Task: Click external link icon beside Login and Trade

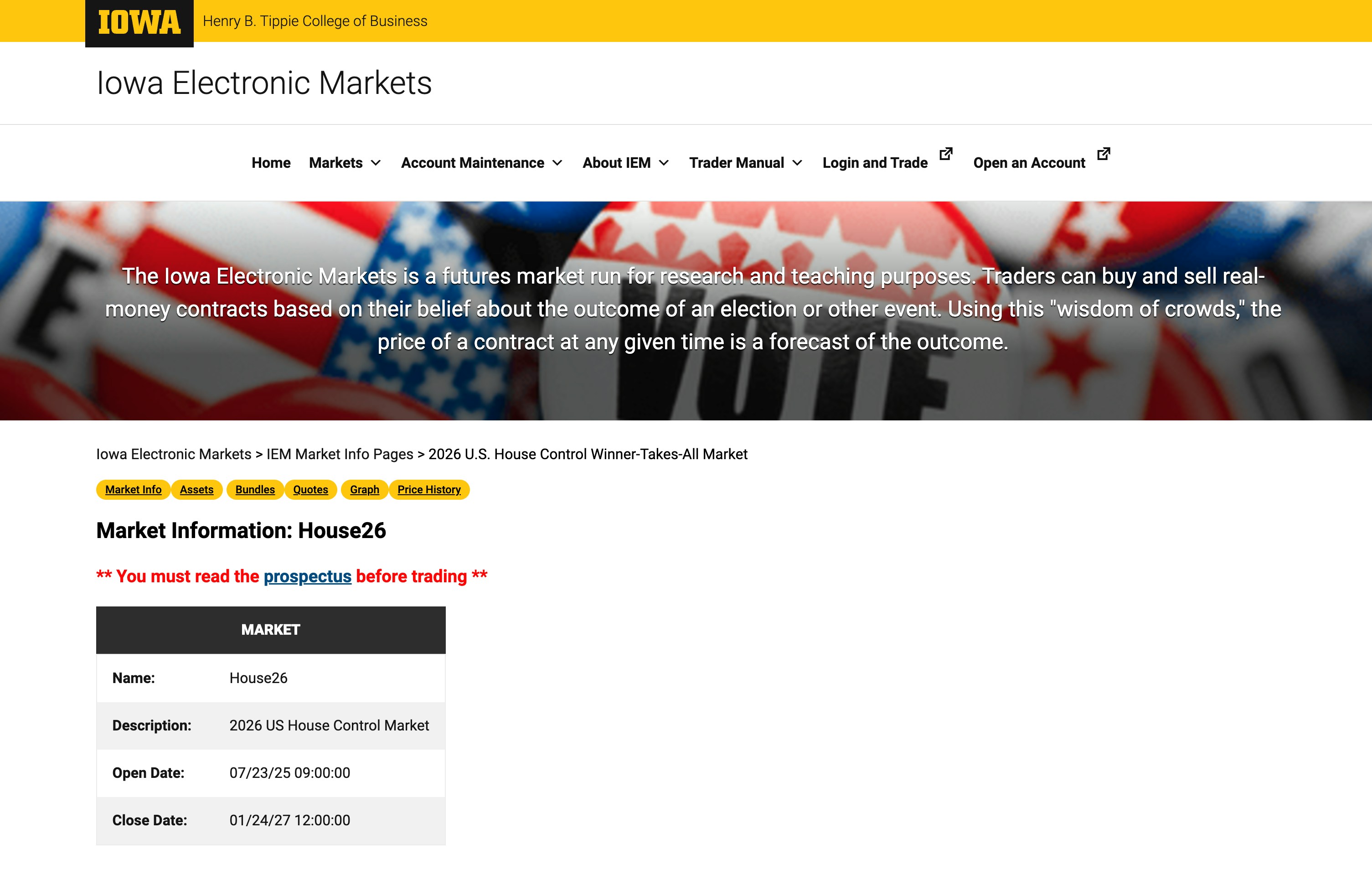Action: pyautogui.click(x=946, y=154)
